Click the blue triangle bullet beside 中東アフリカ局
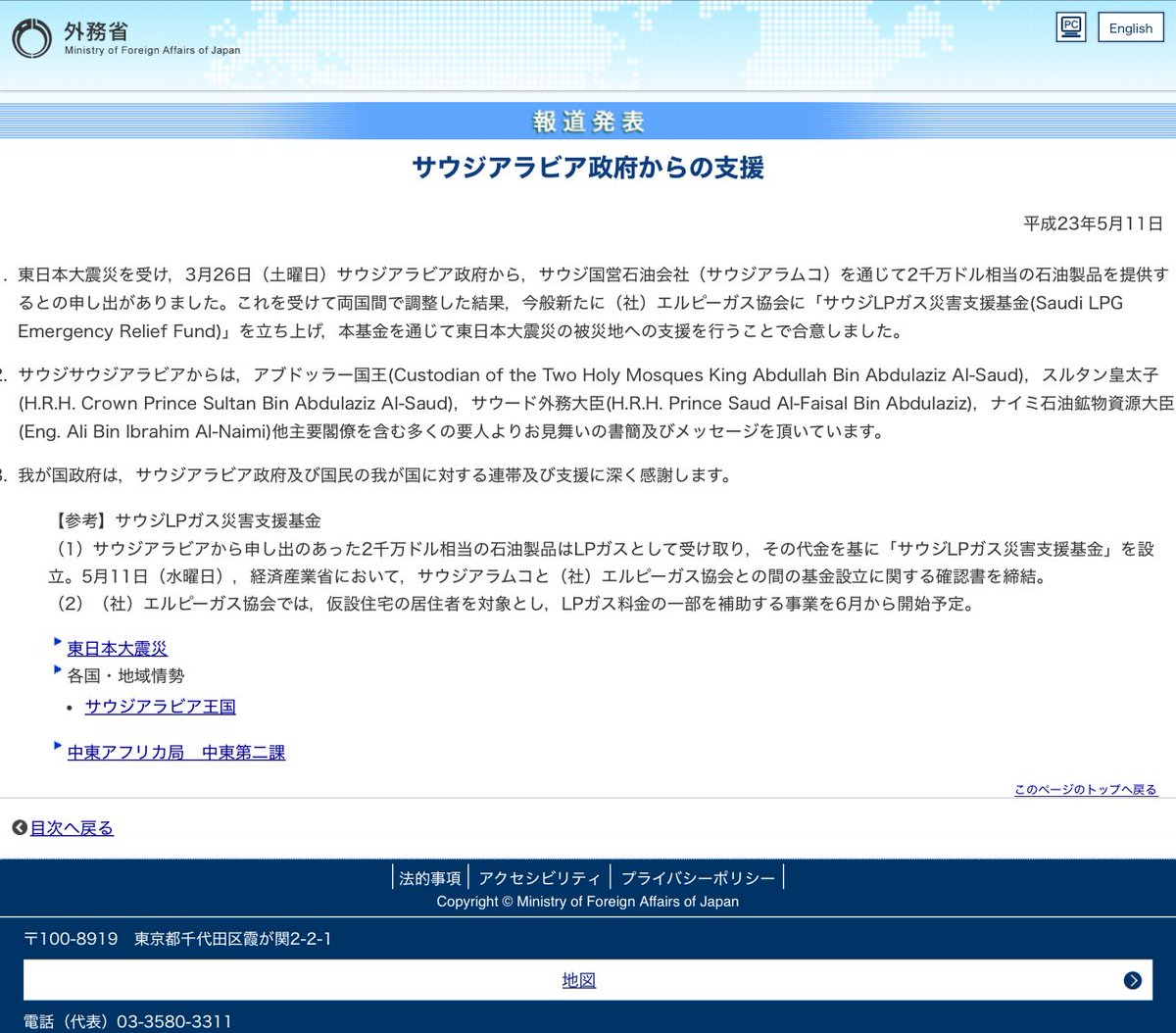This screenshot has height=1033, width=1176. click(x=59, y=746)
